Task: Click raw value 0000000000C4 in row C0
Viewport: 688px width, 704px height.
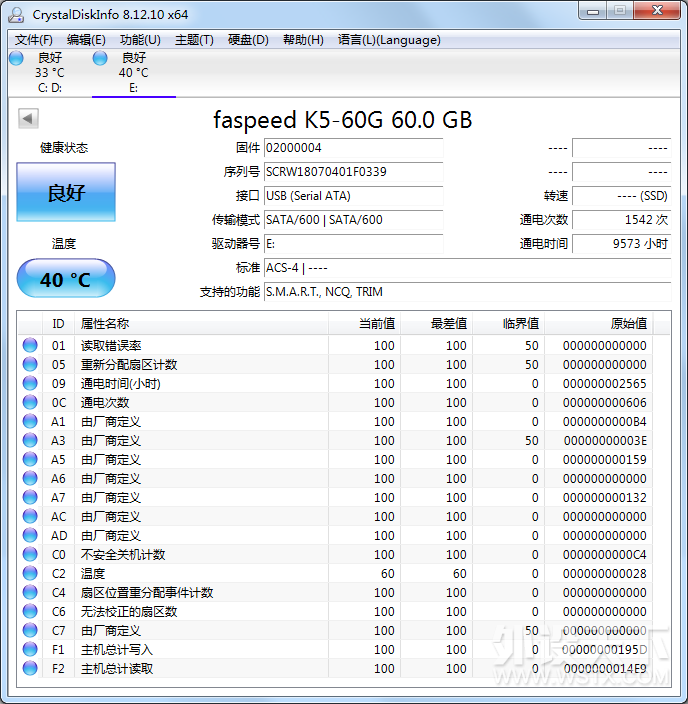Action: point(604,554)
